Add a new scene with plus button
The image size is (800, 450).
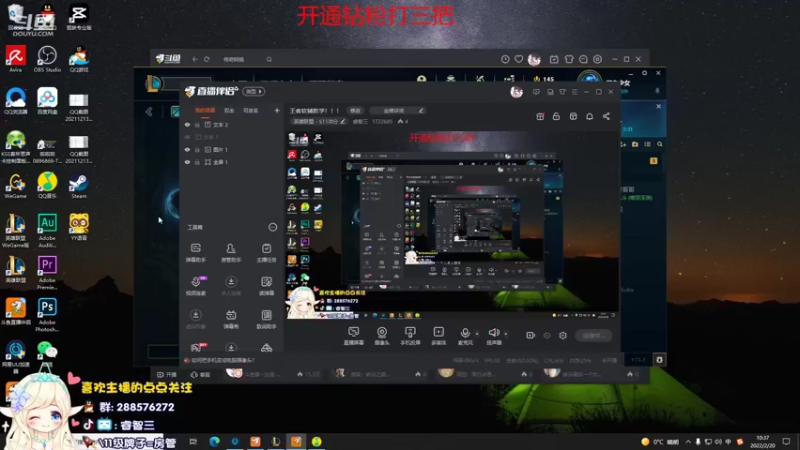click(x=277, y=110)
